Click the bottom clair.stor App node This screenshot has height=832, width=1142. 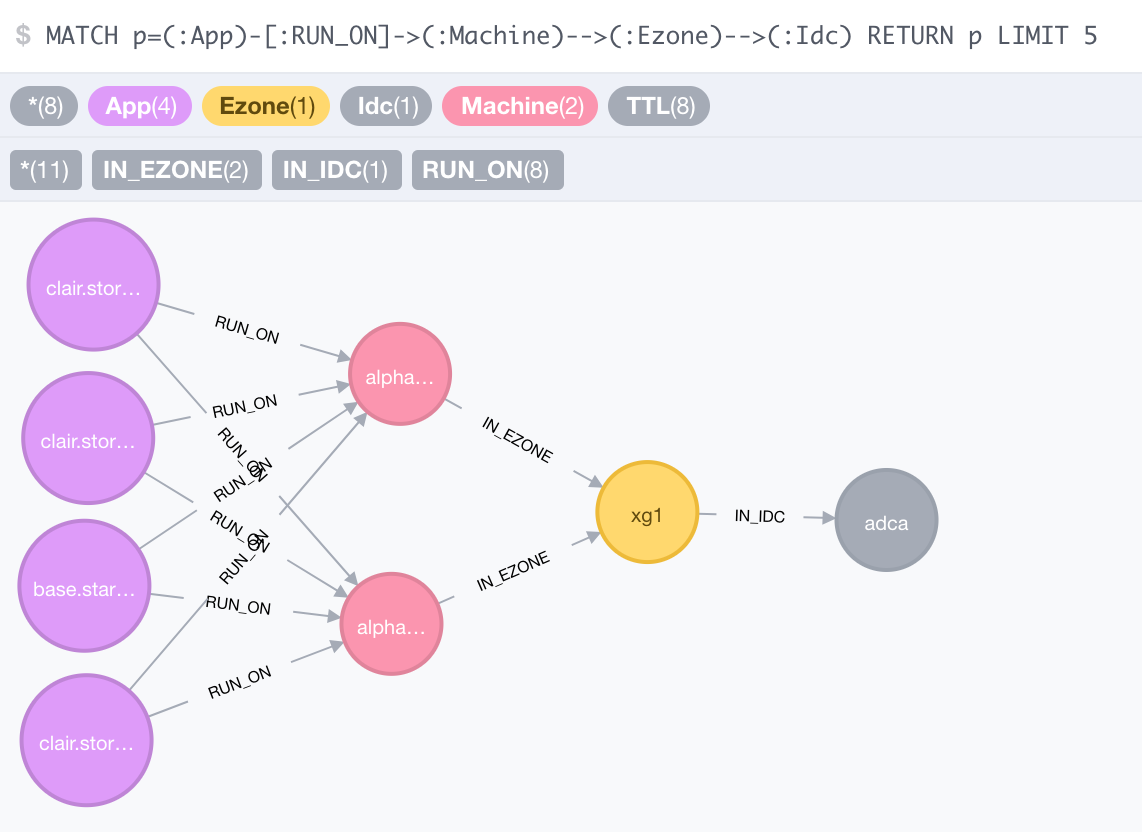(87, 741)
